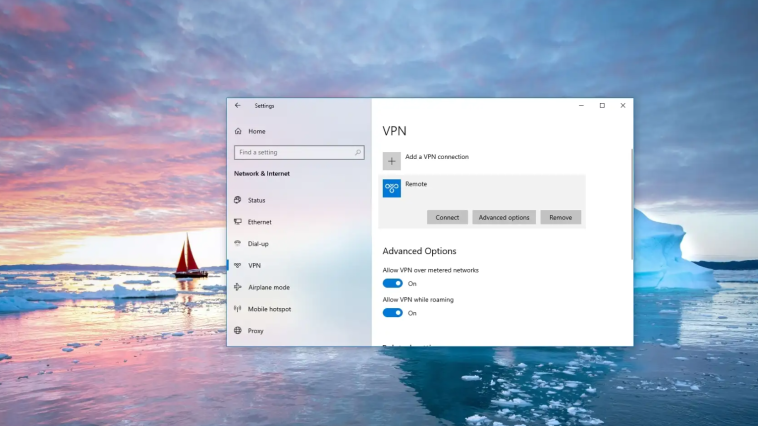The width and height of the screenshot is (758, 426).
Task: Turn off Allow VPN while roaming
Action: (x=393, y=313)
